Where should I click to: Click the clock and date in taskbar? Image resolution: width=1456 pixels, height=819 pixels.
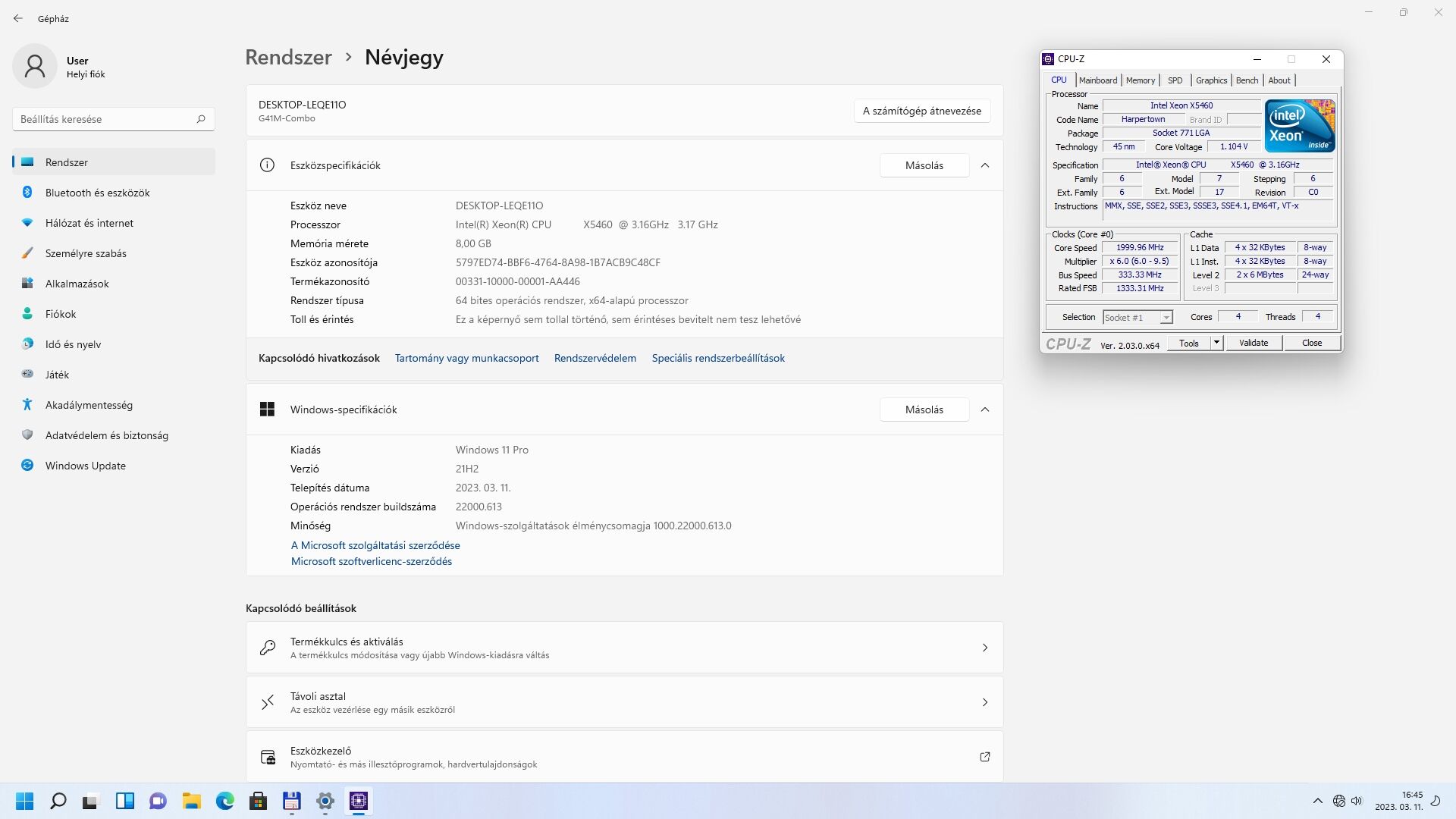tap(1399, 801)
